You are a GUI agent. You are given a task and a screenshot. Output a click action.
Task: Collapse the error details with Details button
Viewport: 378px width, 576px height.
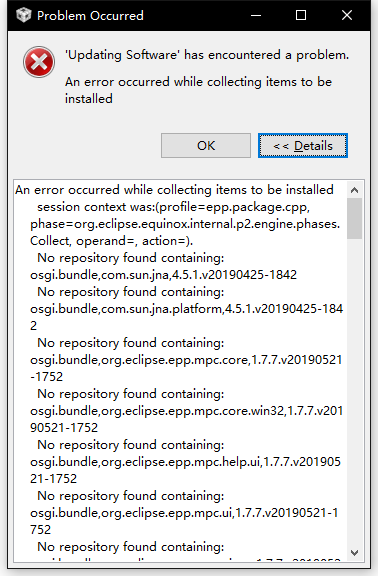(303, 145)
